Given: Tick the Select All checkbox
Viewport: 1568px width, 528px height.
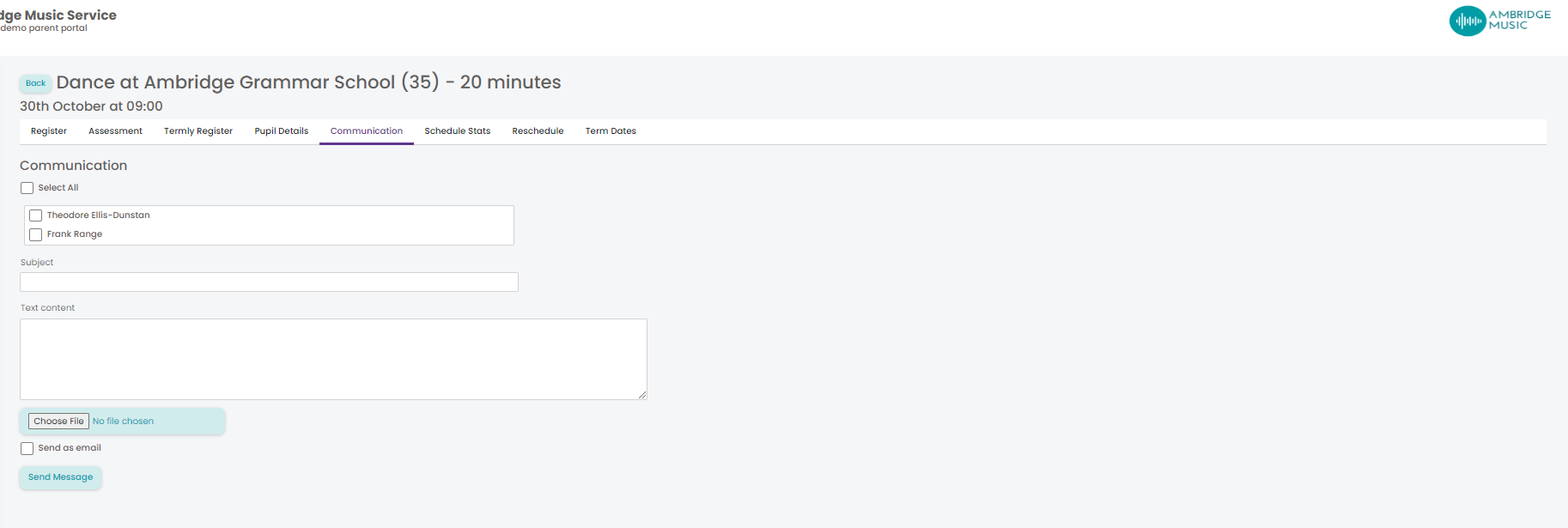Looking at the screenshot, I should point(27,188).
